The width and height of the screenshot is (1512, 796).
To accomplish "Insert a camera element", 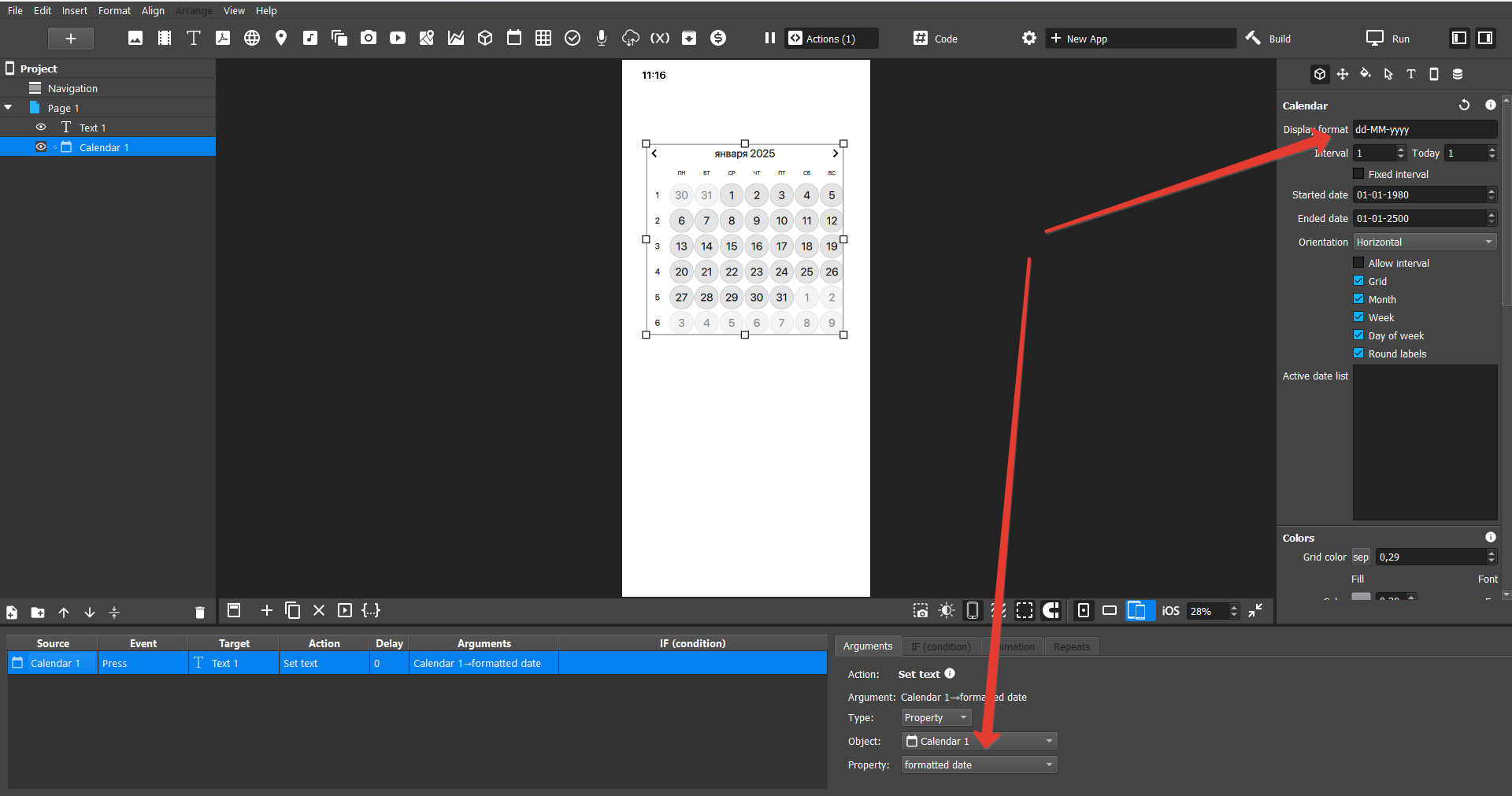I will click(369, 38).
